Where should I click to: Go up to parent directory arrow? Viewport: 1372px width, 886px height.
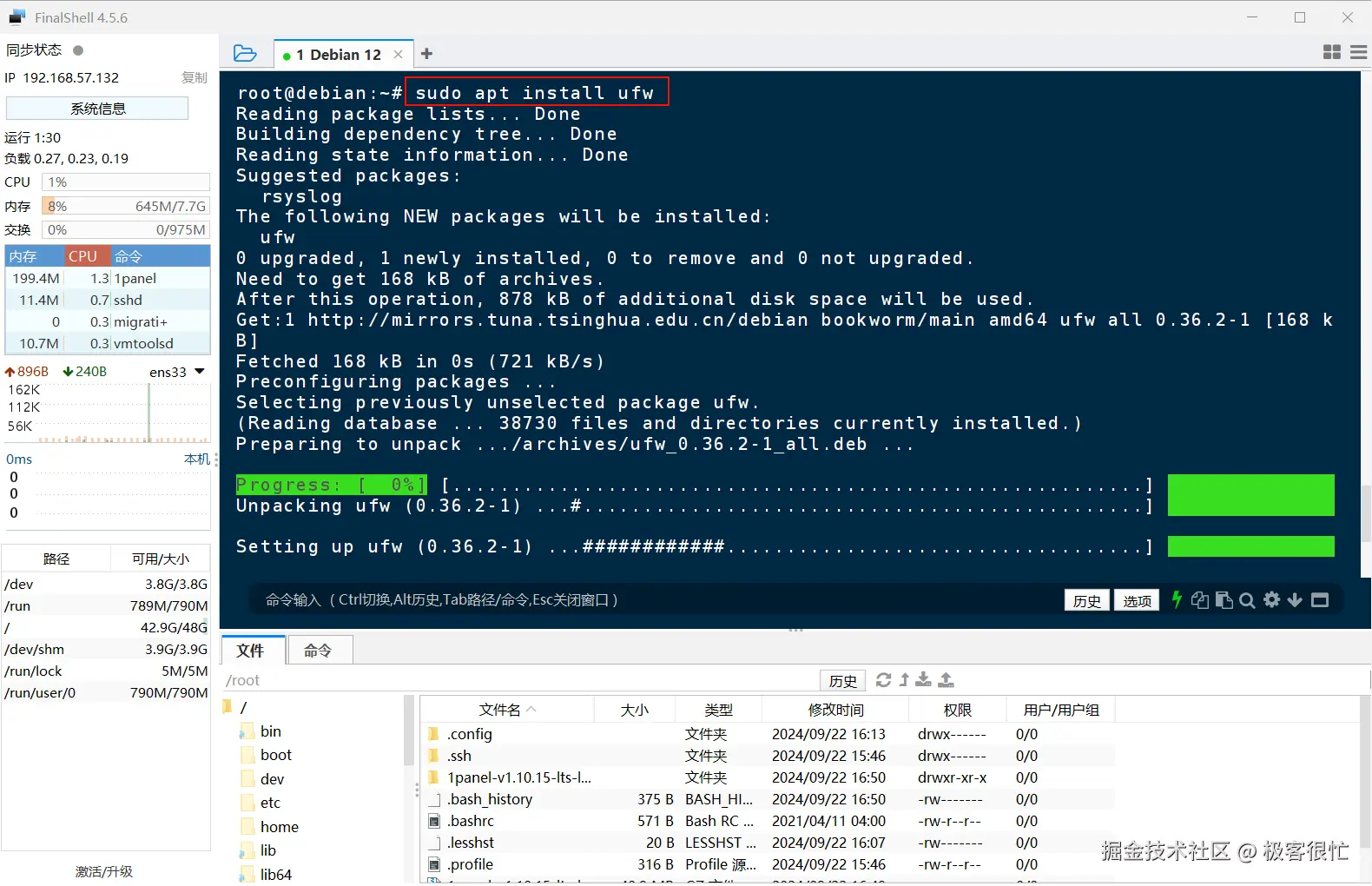pyautogui.click(x=904, y=679)
